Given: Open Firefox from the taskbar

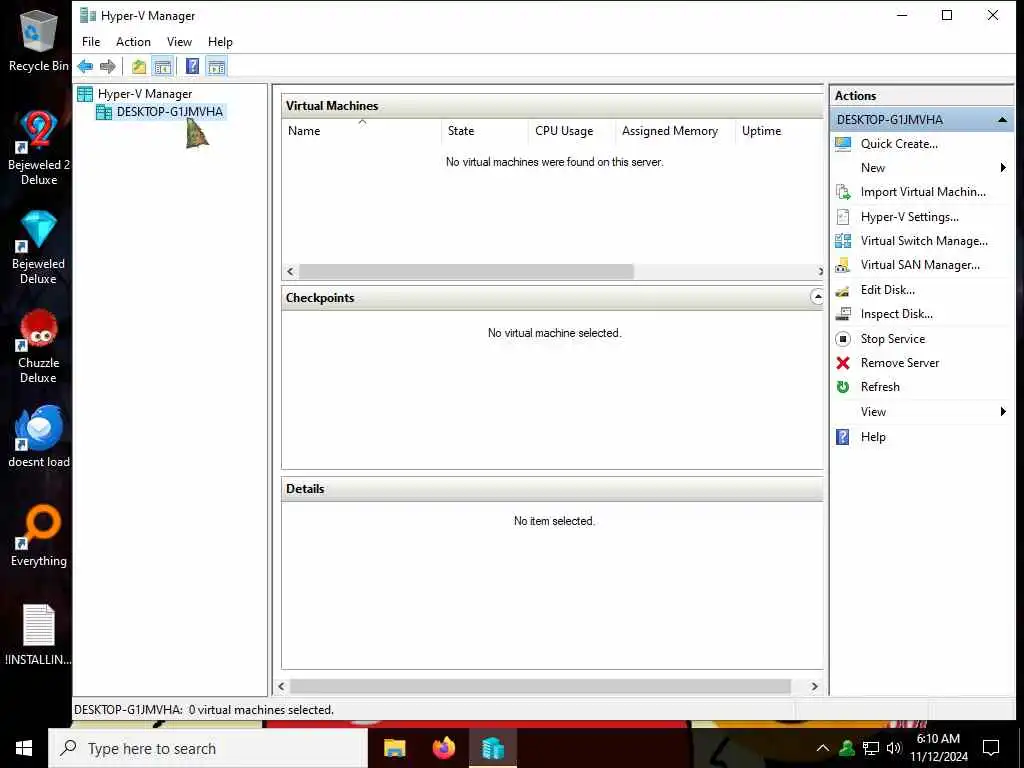Looking at the screenshot, I should (444, 748).
